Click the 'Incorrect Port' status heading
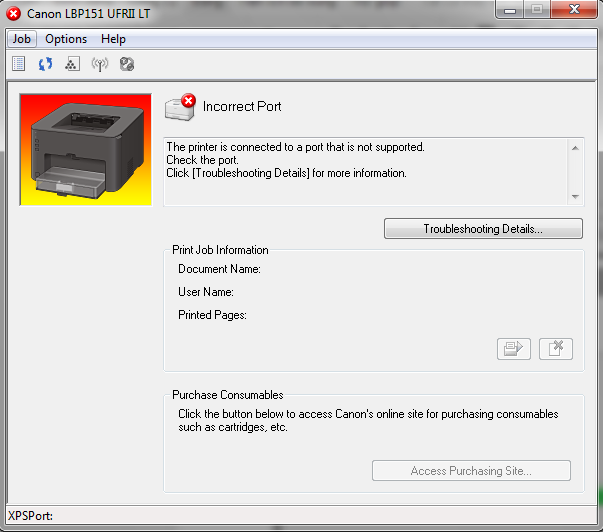603x532 pixels. tap(242, 107)
